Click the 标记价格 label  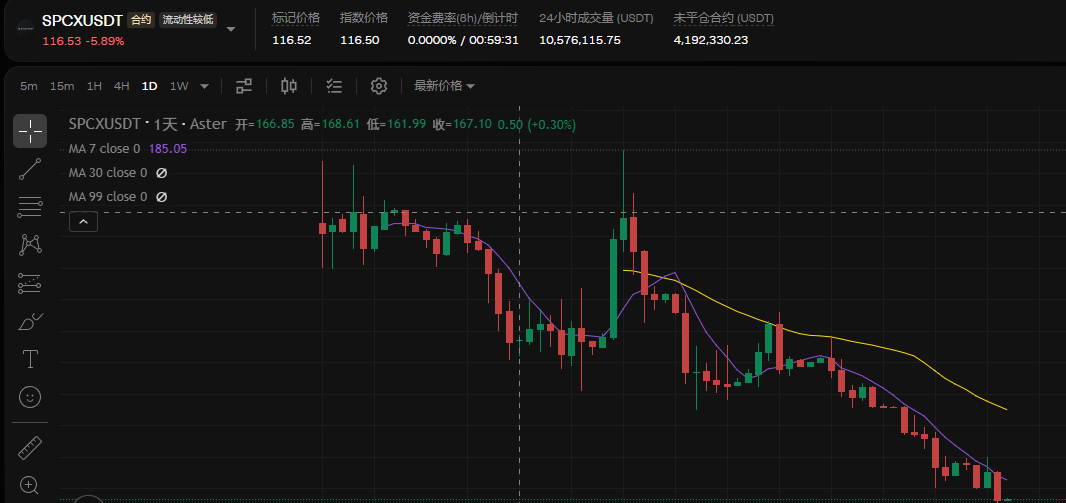[x=296, y=18]
